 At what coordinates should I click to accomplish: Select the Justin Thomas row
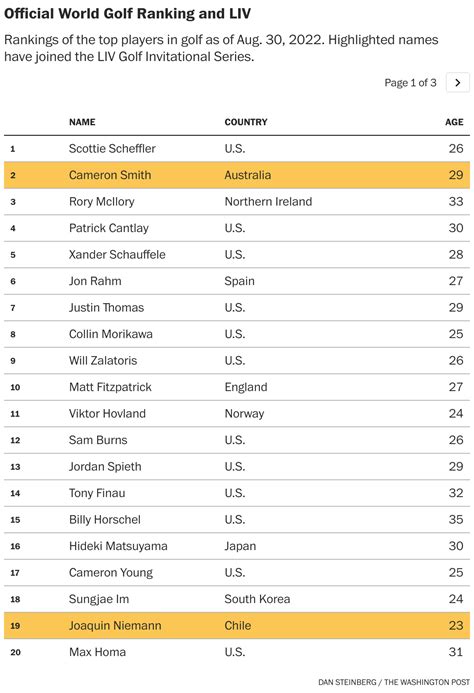pyautogui.click(x=237, y=308)
